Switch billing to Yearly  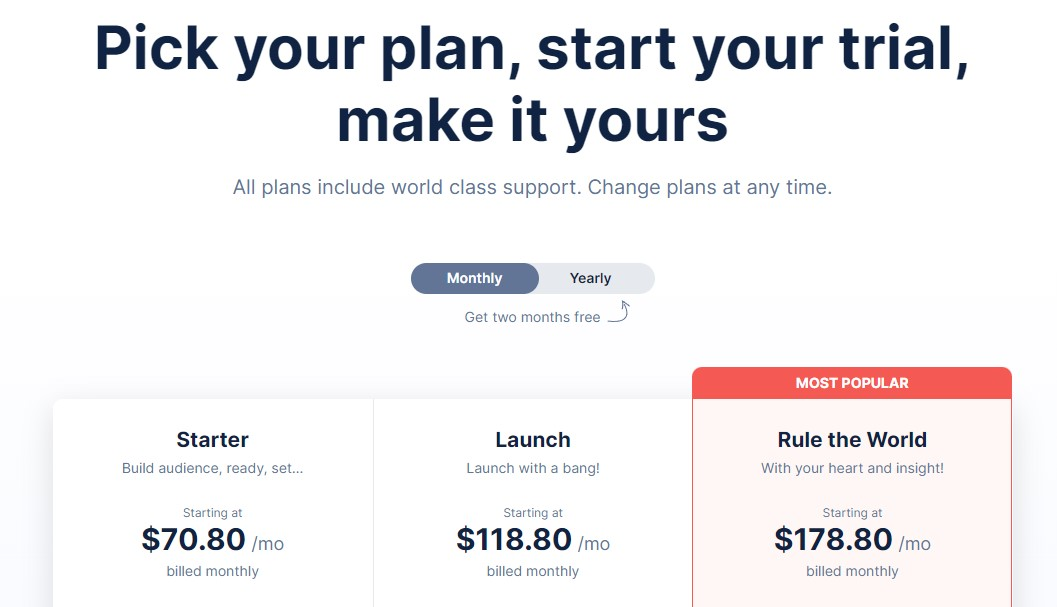click(591, 279)
